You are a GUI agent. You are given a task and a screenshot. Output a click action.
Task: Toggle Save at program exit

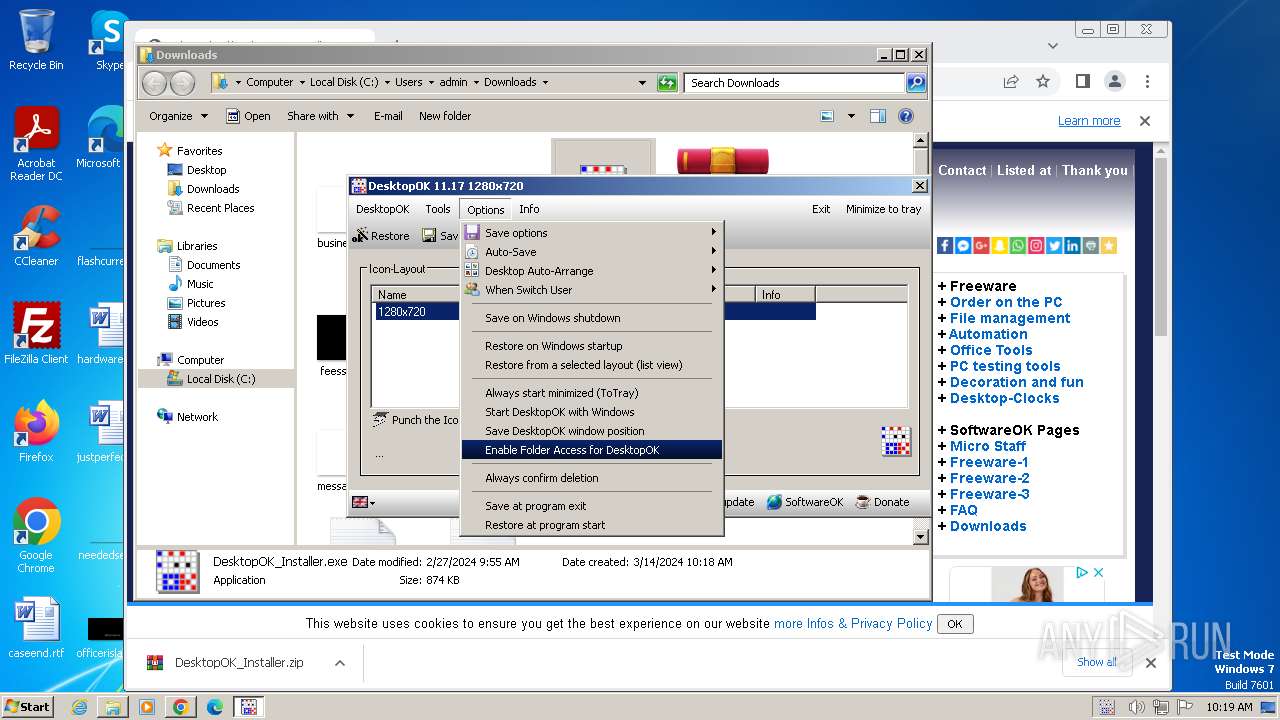coord(535,506)
